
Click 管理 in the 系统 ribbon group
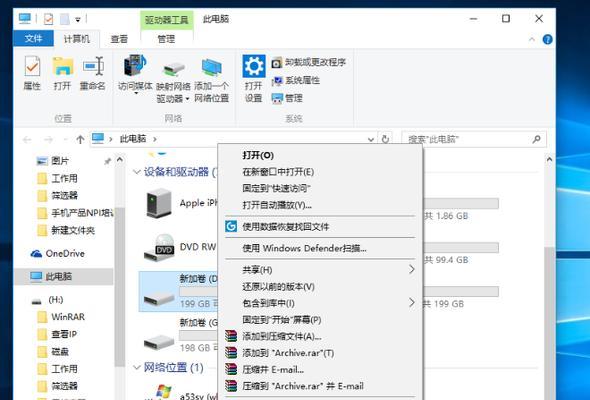point(287,98)
